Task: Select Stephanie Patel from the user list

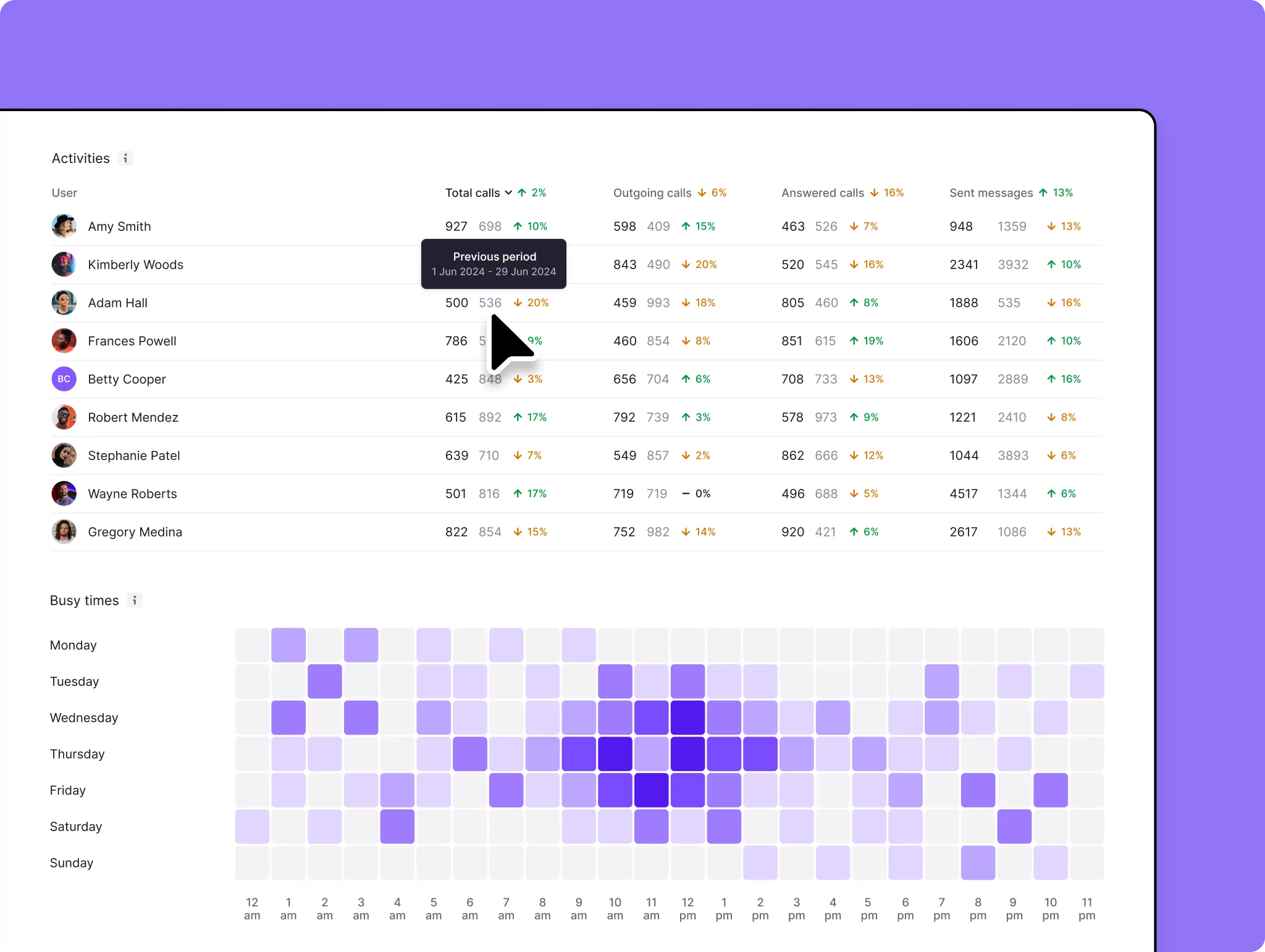Action: 134,455
